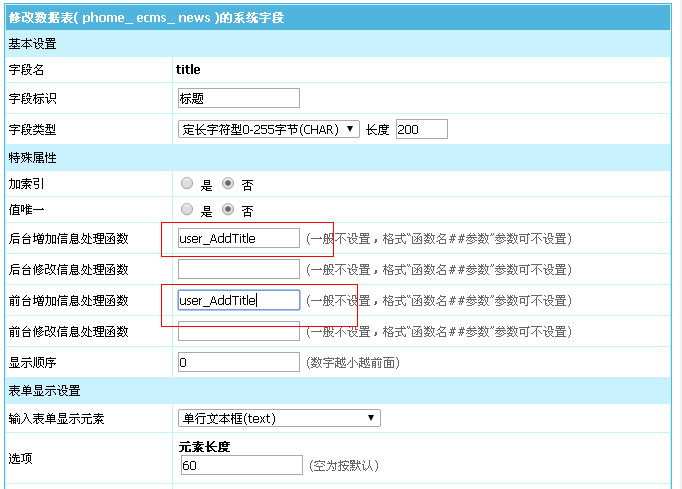The height and width of the screenshot is (489, 682).
Task: Click the 显示顺序 input field
Action: [238, 362]
